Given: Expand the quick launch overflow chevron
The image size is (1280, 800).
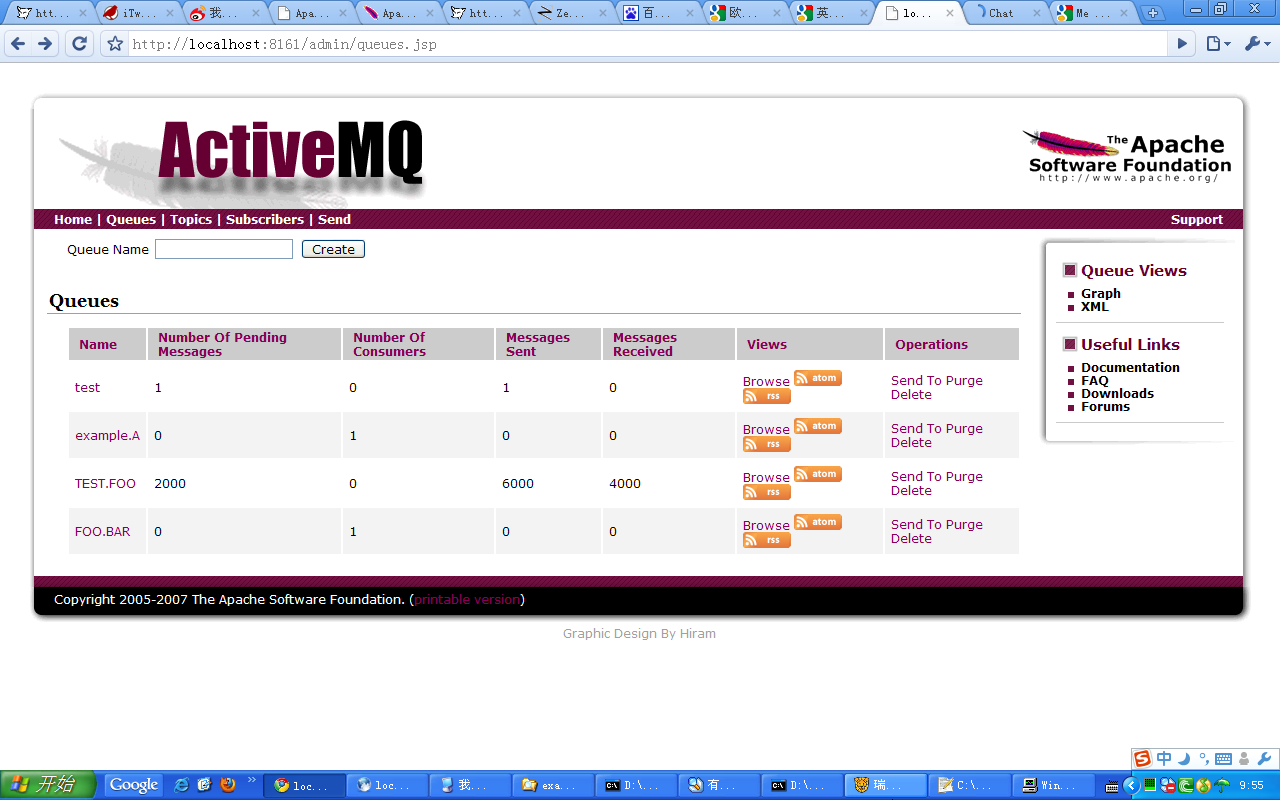Looking at the screenshot, I should (251, 780).
